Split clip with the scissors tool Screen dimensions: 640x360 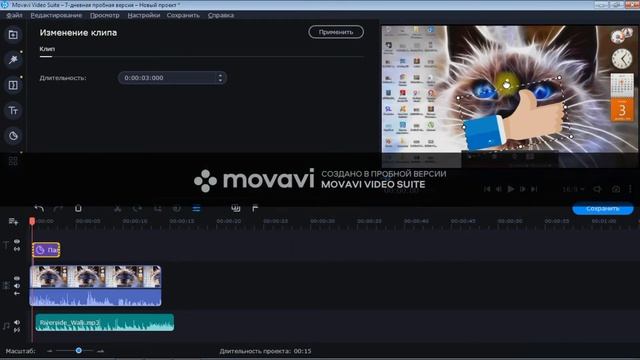[118, 209]
